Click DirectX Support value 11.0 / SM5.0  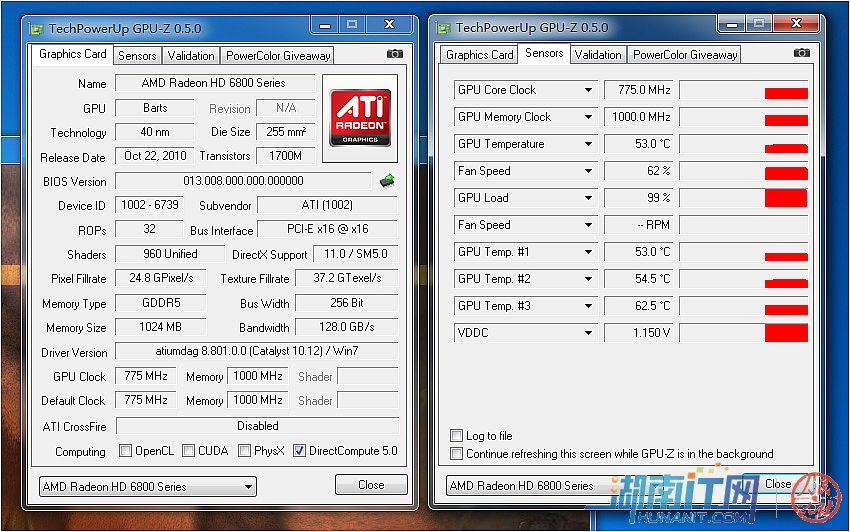[356, 254]
